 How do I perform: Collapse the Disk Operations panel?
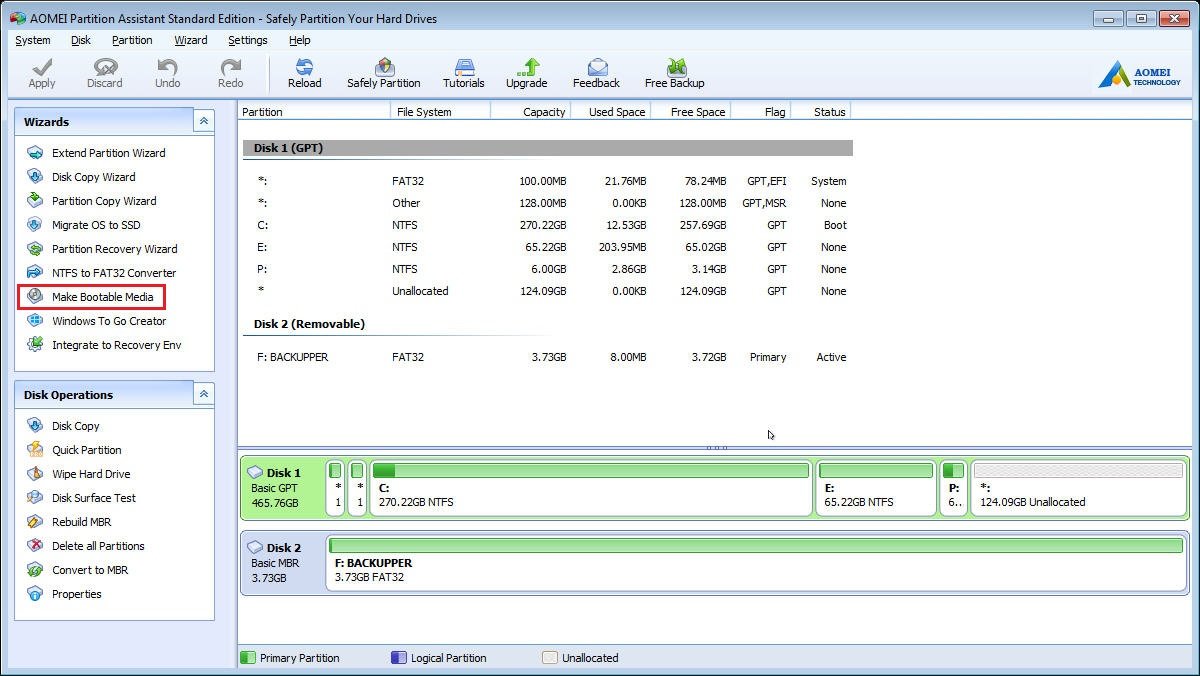coord(204,394)
